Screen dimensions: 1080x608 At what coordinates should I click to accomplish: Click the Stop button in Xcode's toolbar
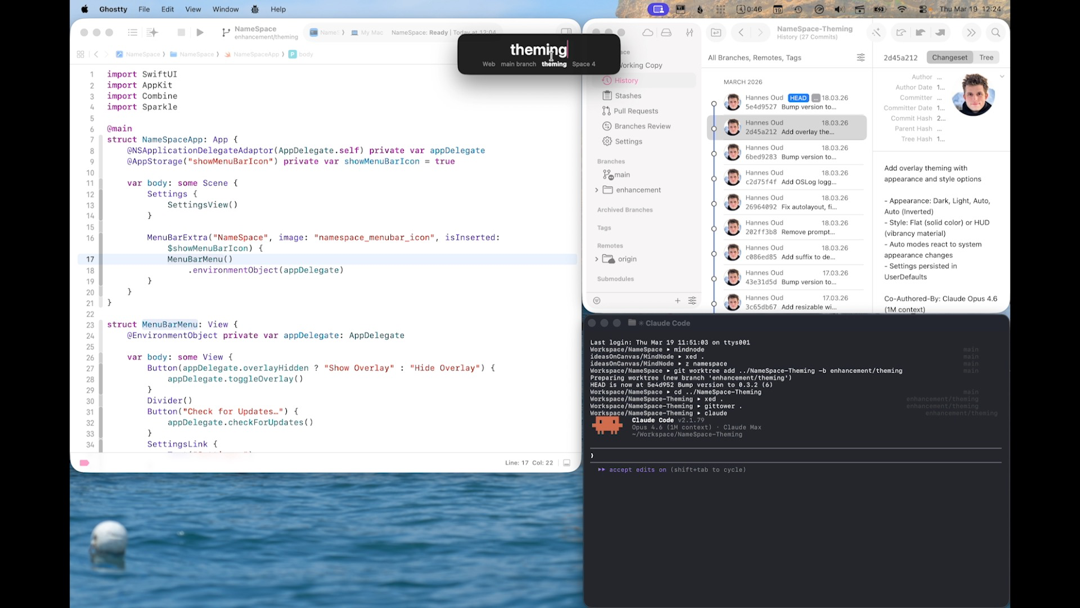[x=181, y=32]
